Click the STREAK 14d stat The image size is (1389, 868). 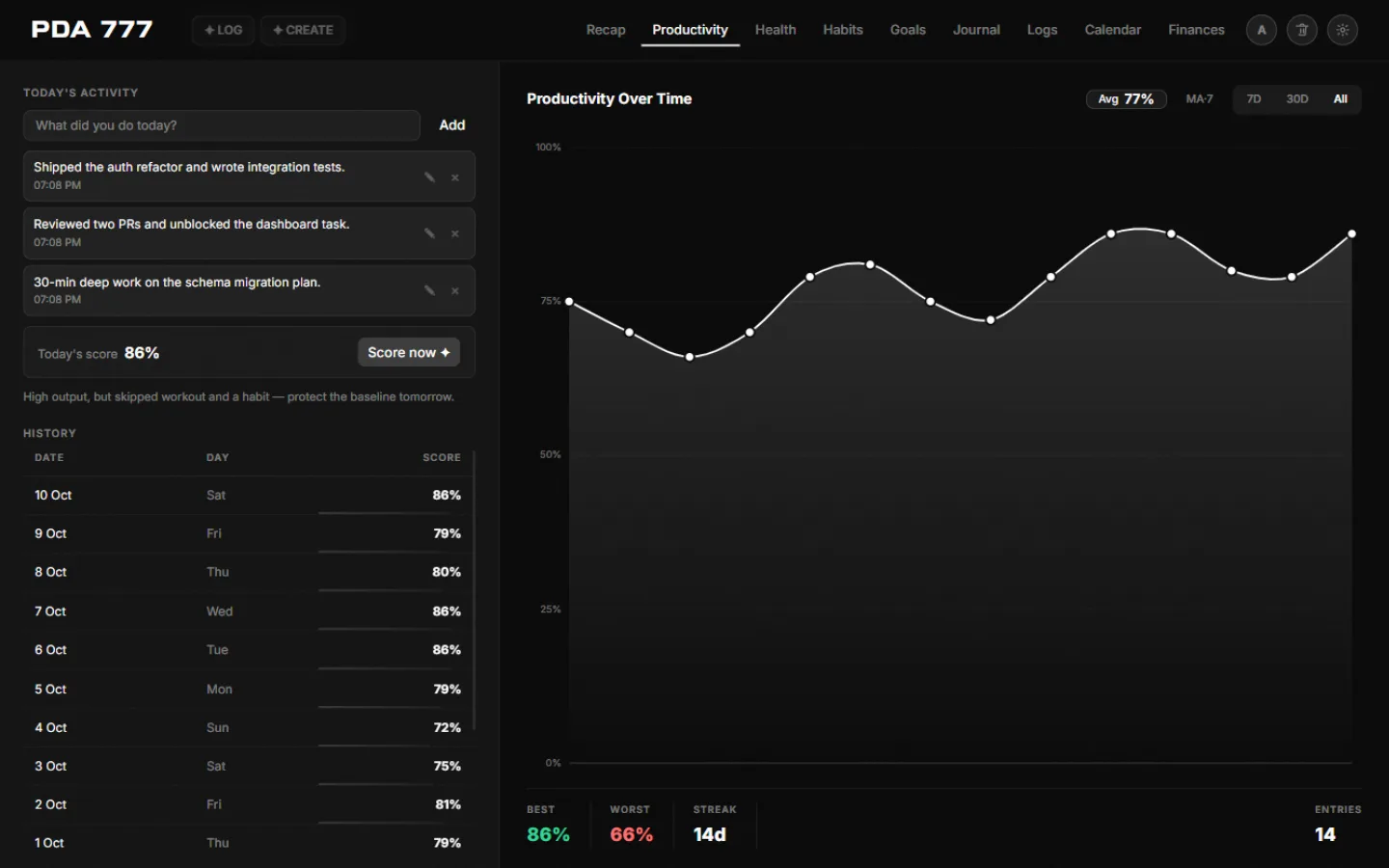[x=715, y=825]
